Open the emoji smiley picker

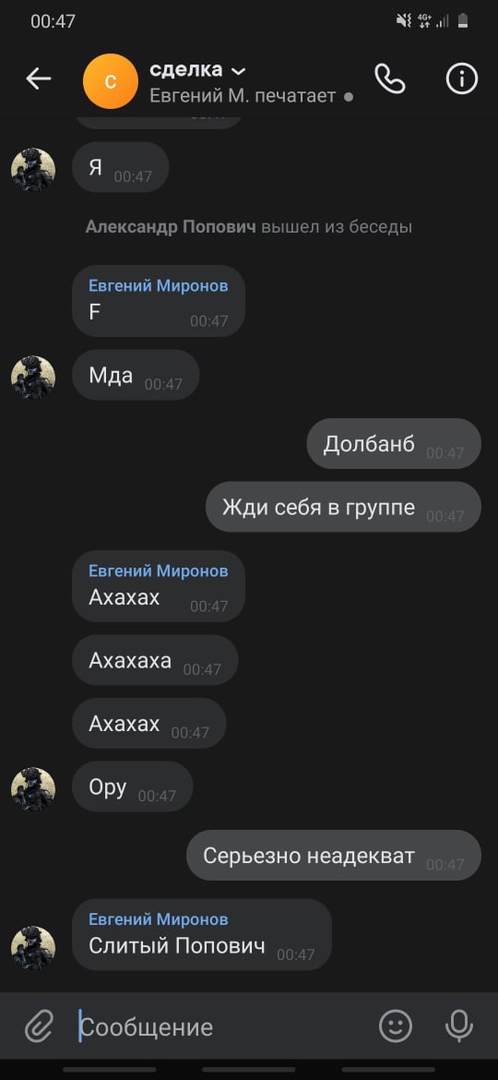[x=395, y=1027]
